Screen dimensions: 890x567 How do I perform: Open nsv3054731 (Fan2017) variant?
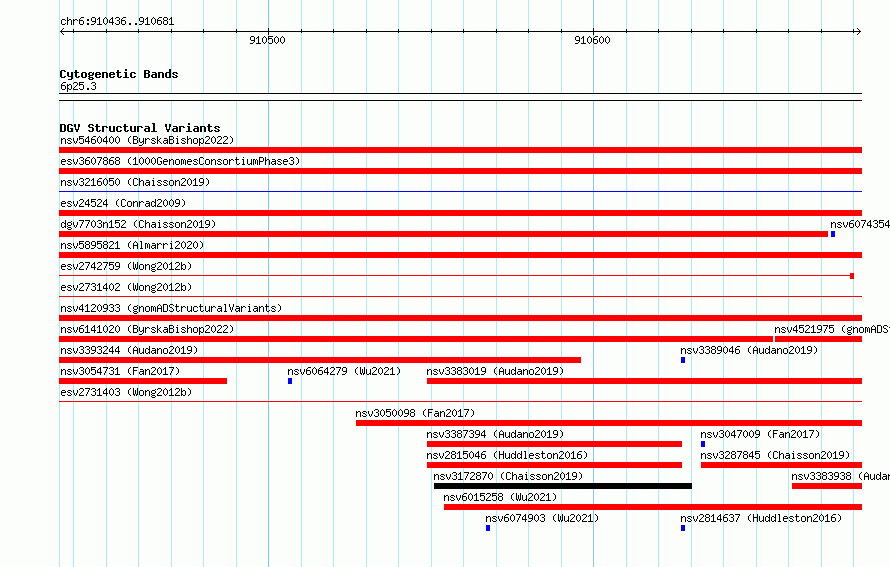(x=120, y=371)
